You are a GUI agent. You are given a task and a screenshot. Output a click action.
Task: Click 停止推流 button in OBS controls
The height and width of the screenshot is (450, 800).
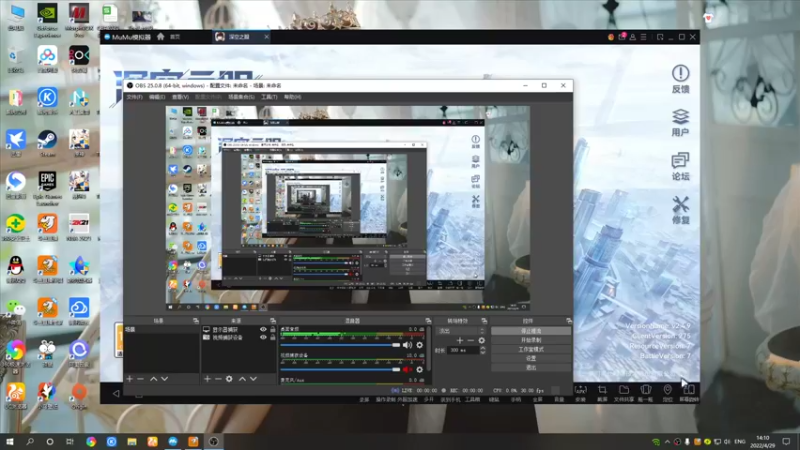[531, 331]
